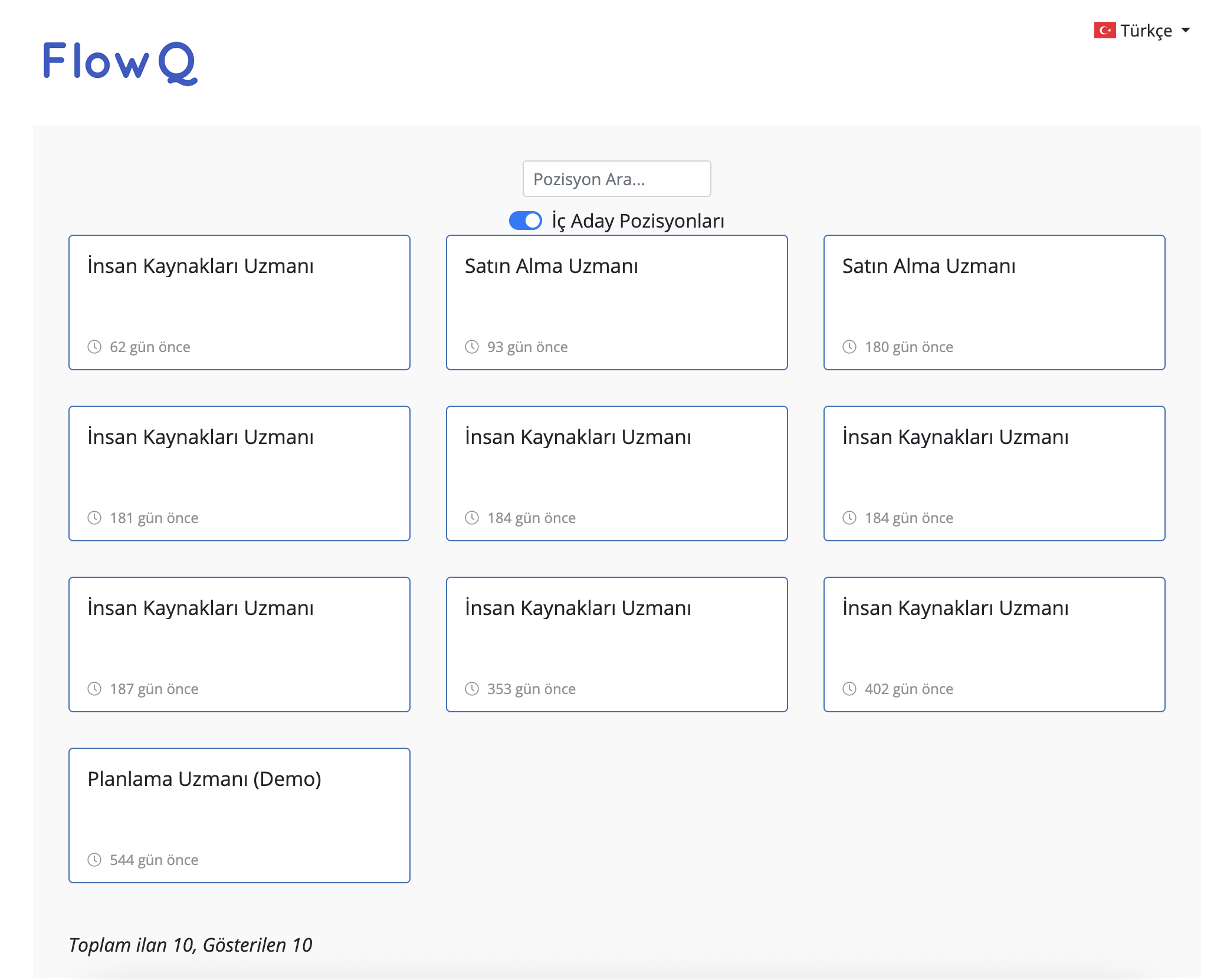Select İnsan Kaynakları Uzmanı posted 187 days ago
This screenshot has height=980, width=1214.
tap(239, 644)
